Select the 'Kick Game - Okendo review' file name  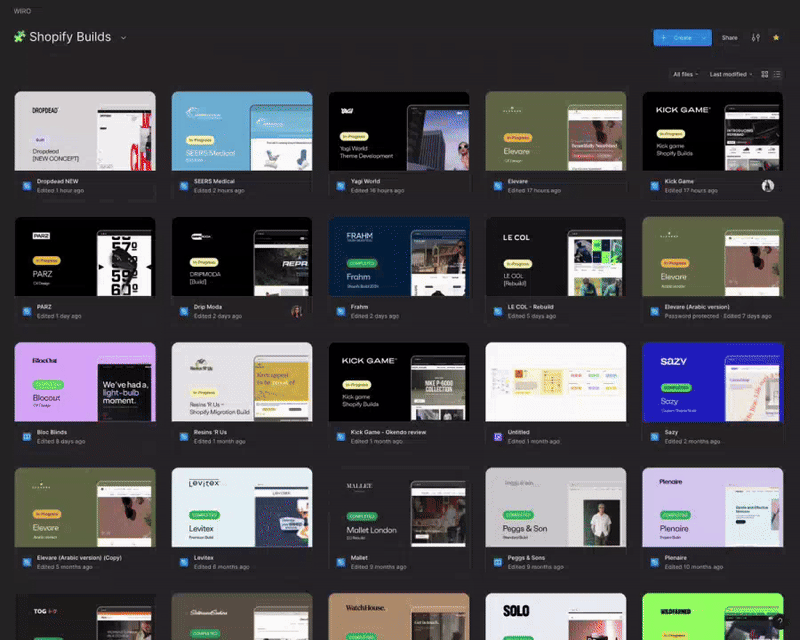coord(388,432)
